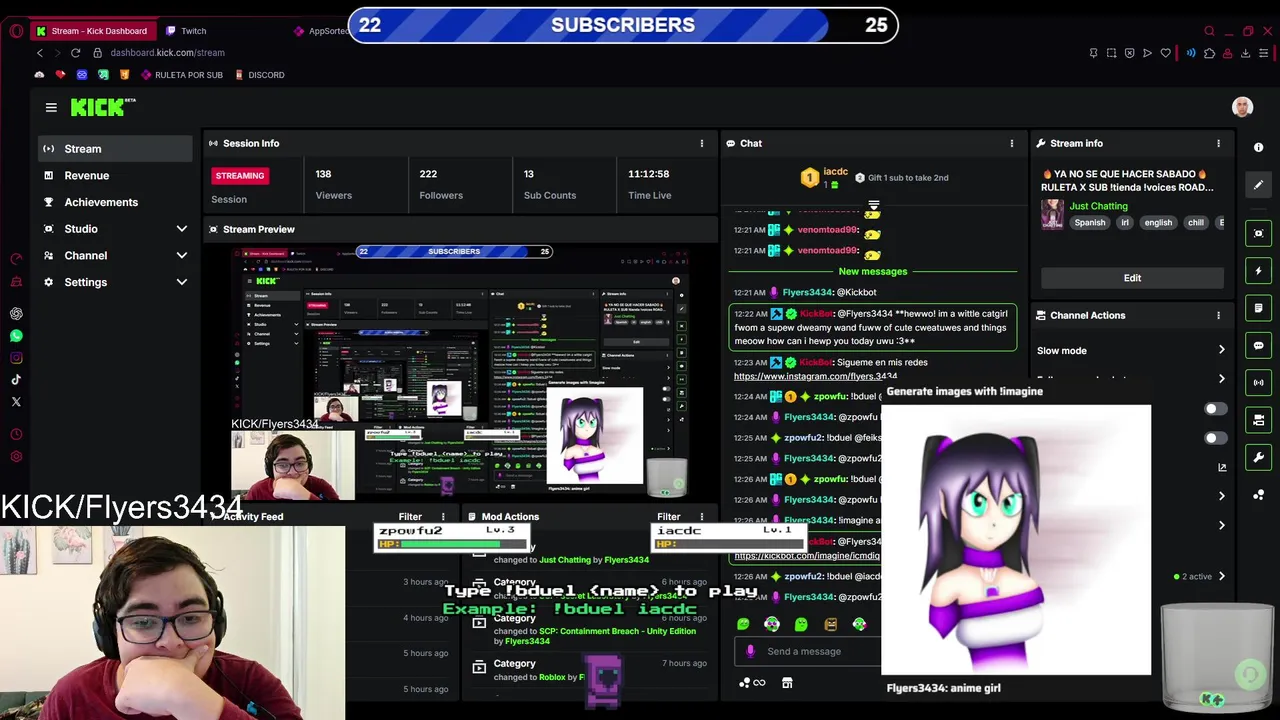Viewport: 1280px width, 720px height.
Task: Open the Activity Feed Filter dropdown
Action: pos(410,517)
